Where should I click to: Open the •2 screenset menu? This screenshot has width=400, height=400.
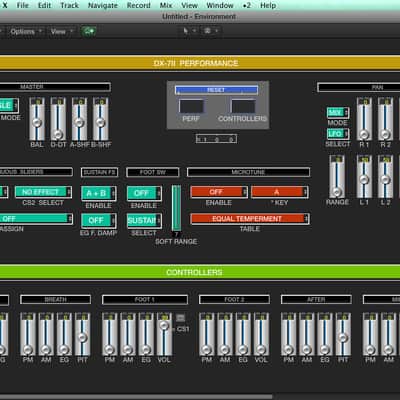pyautogui.click(x=247, y=5)
